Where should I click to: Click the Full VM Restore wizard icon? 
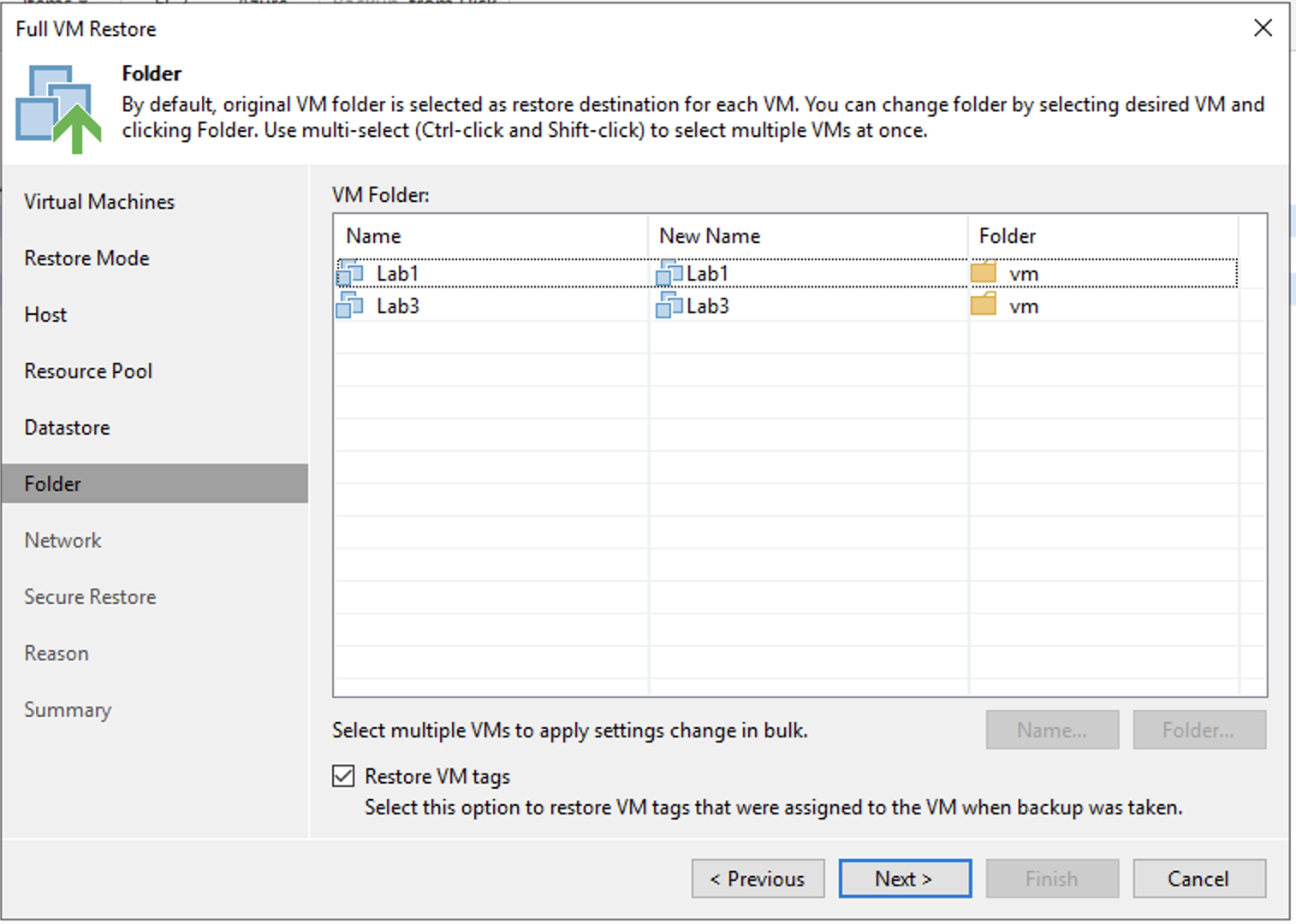tap(58, 110)
